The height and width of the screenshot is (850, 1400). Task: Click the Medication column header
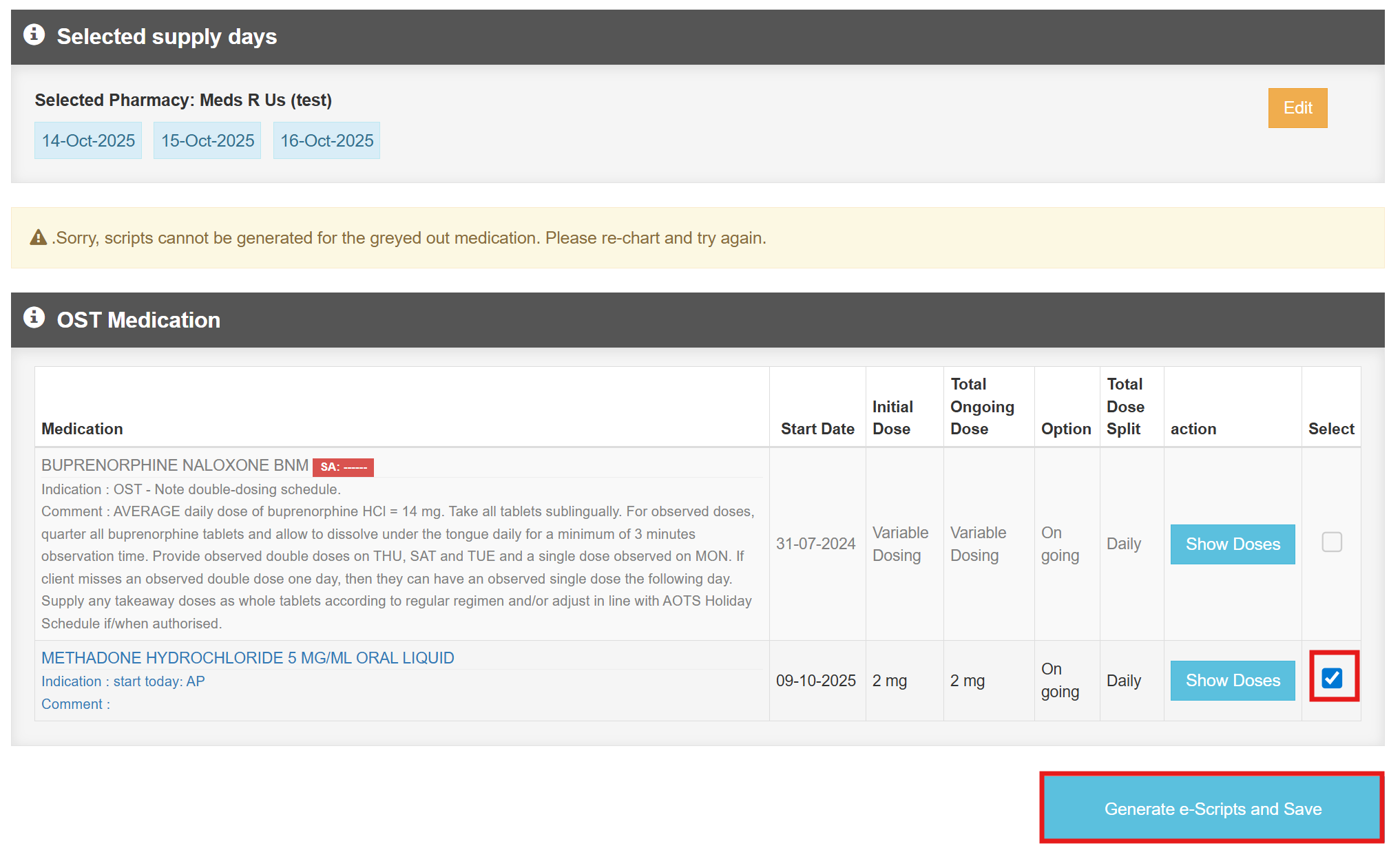(82, 429)
